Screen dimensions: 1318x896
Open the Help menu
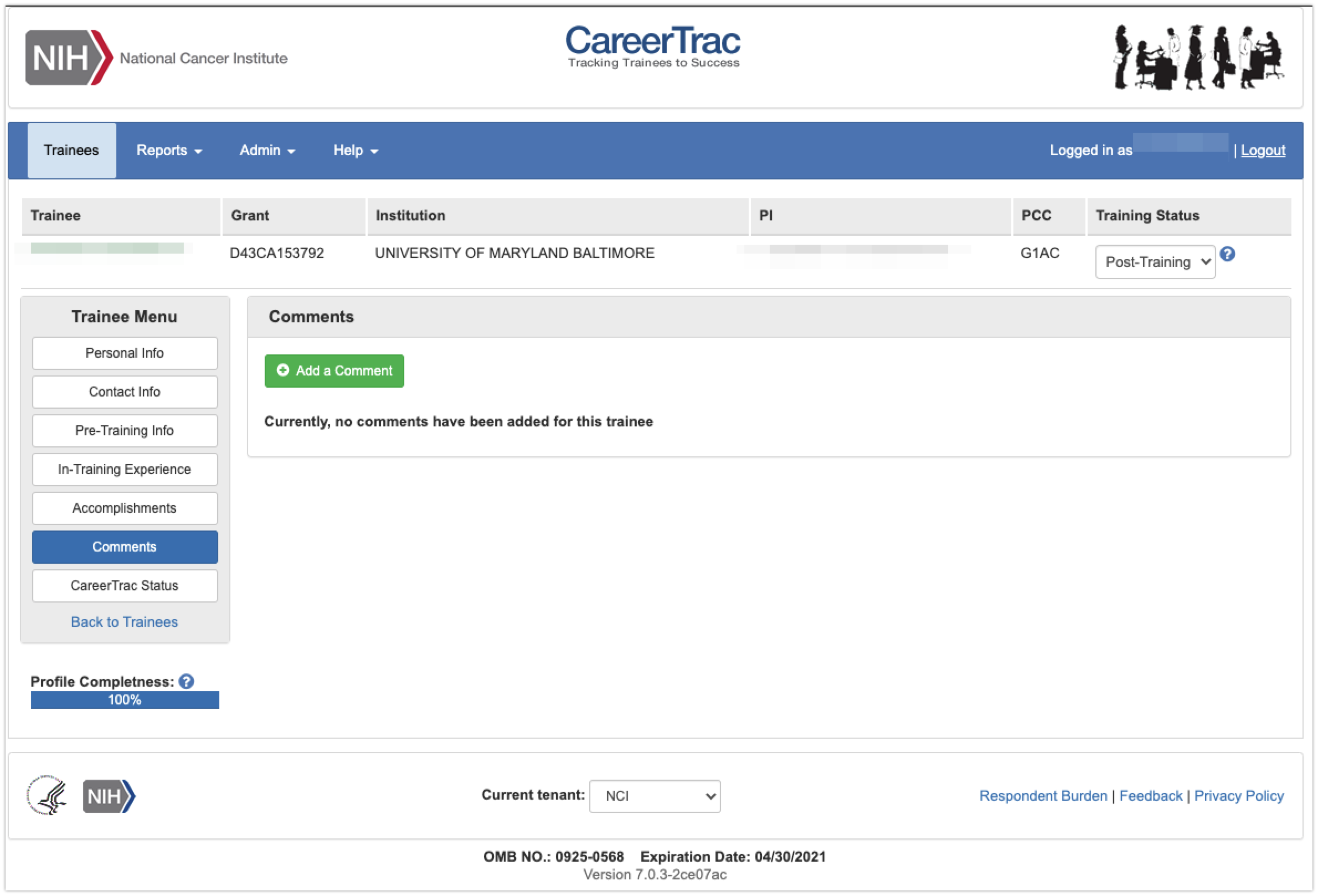355,150
